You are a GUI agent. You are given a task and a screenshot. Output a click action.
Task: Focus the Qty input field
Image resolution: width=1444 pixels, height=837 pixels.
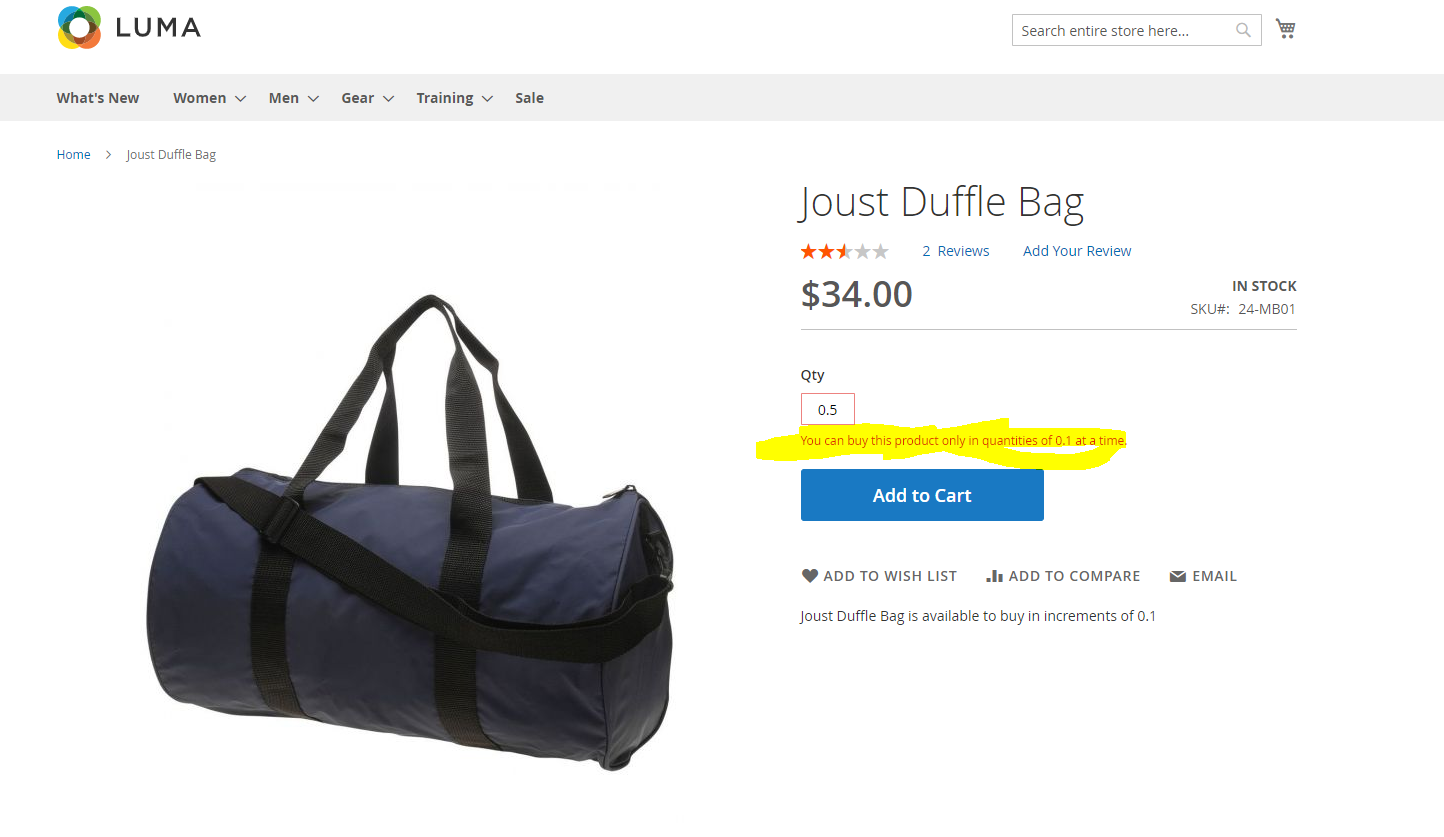[828, 409]
